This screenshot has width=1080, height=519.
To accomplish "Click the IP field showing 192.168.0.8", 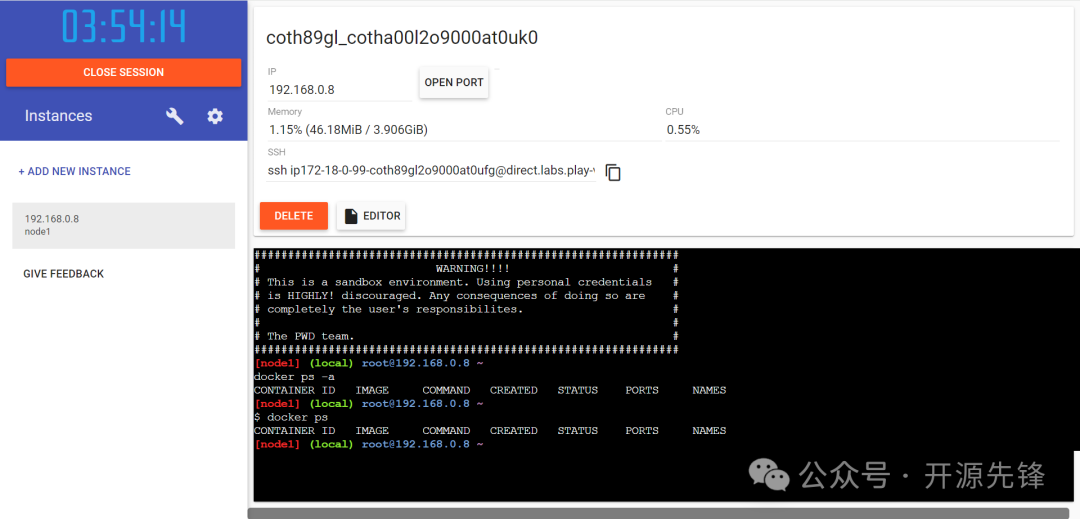I will (340, 89).
